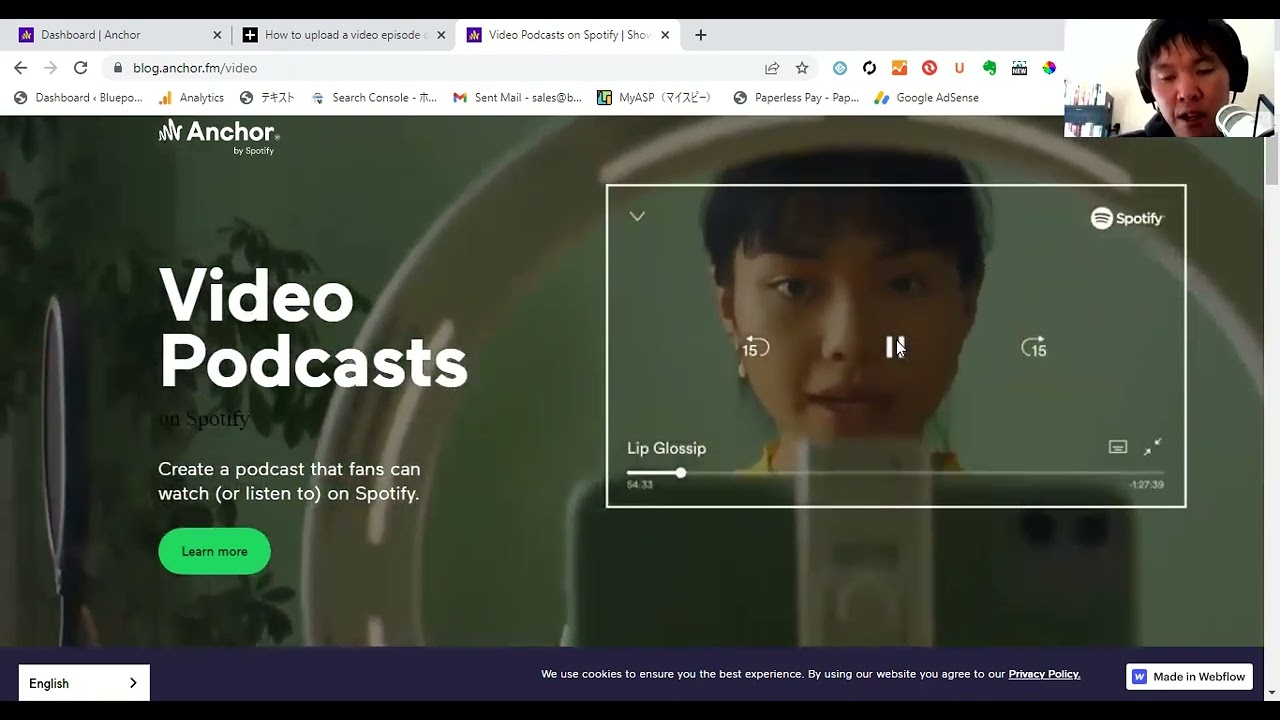Share this page icon

click(772, 68)
